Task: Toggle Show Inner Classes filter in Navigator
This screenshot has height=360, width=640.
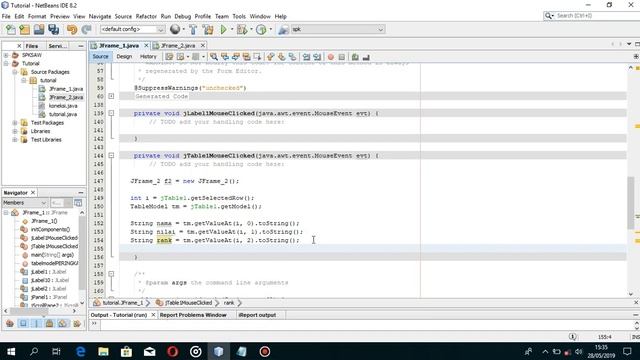Action: 63,324
